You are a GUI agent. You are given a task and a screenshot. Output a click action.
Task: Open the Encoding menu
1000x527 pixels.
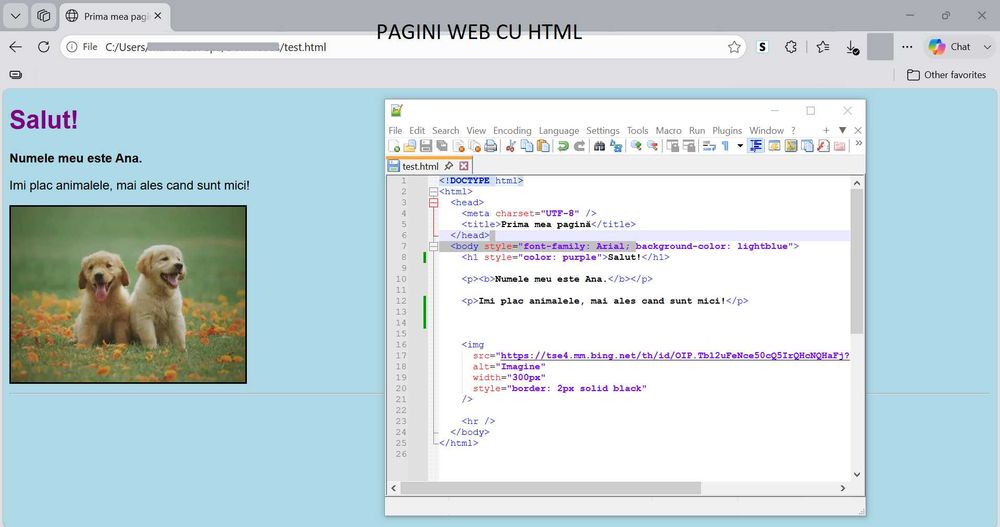coord(512,130)
